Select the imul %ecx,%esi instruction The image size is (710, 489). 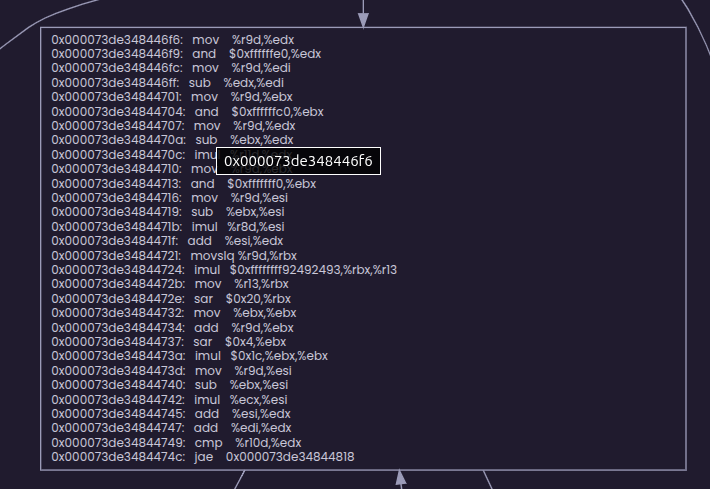240,399
